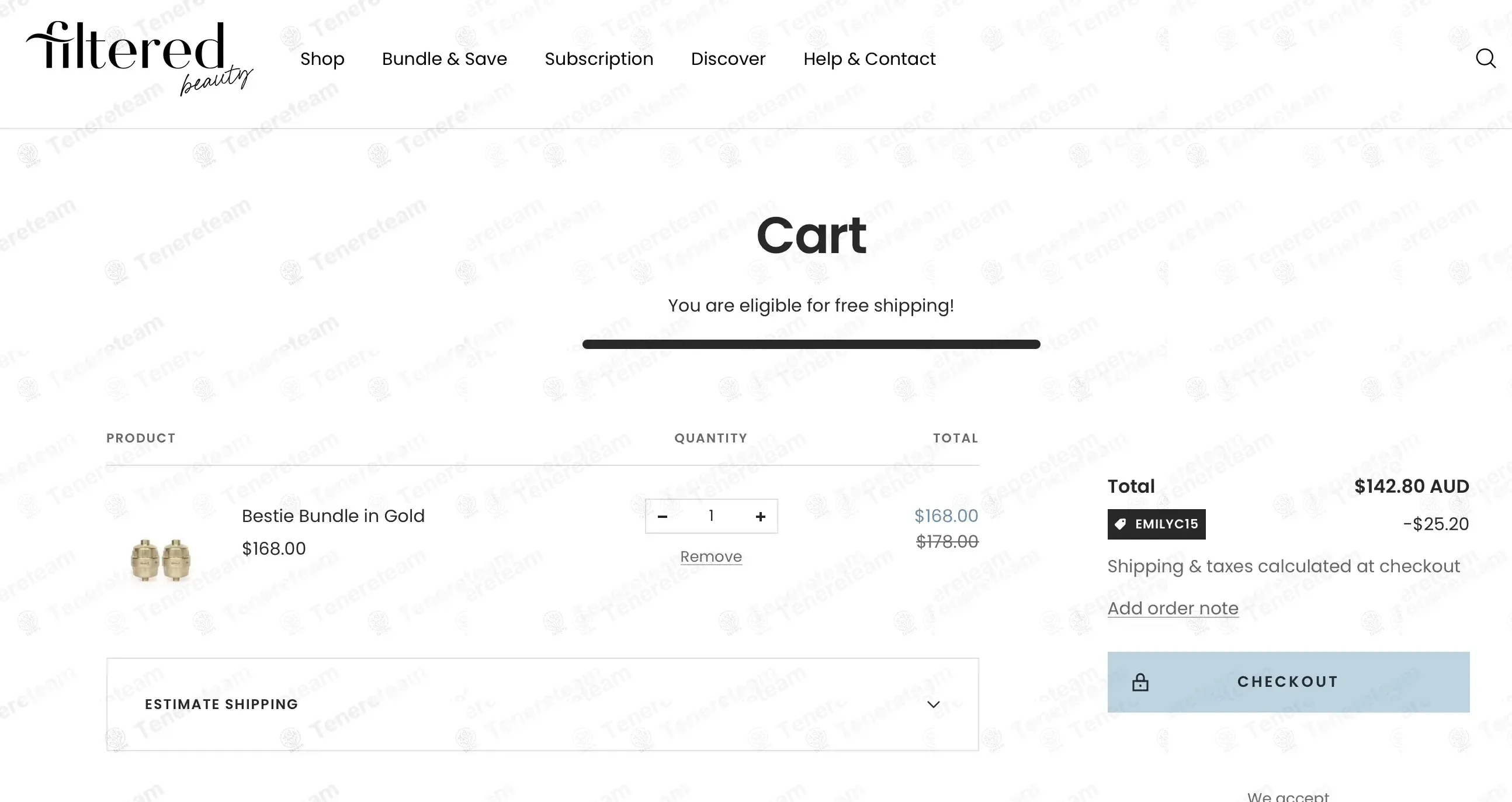Open the Discover menu
The height and width of the screenshot is (802, 1512).
coord(728,58)
